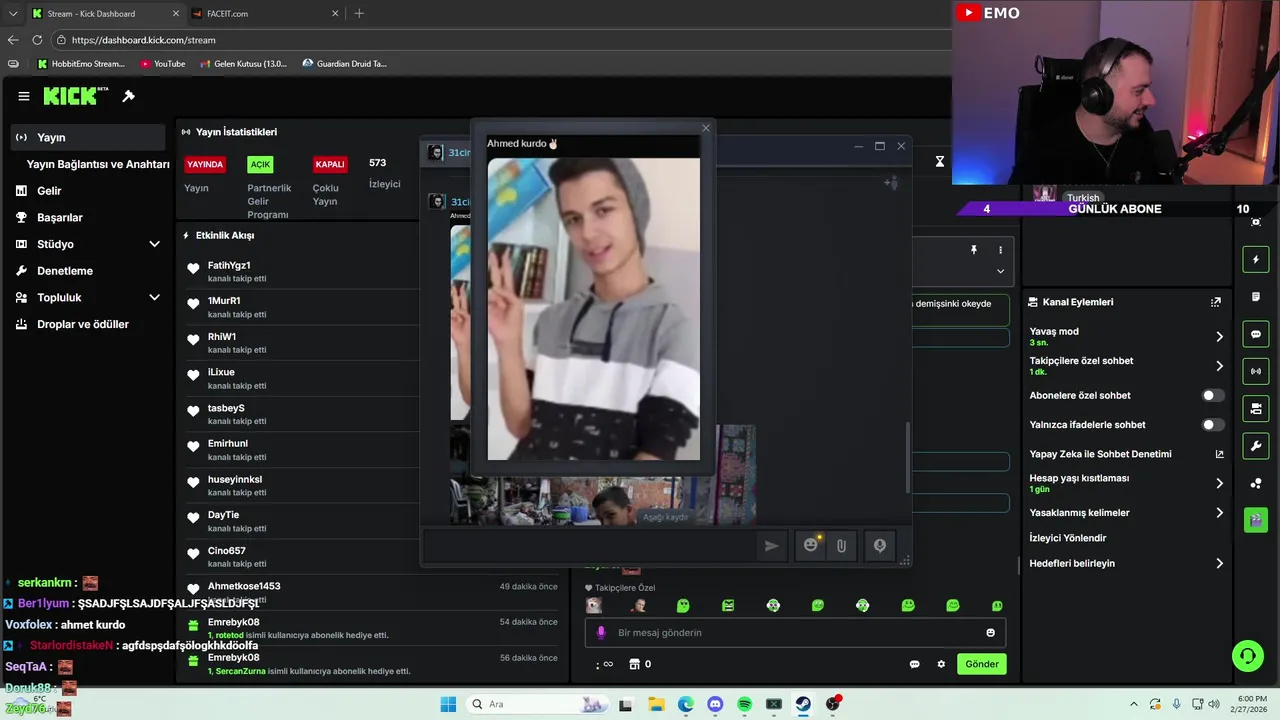This screenshot has width=1280, height=720.
Task: Click add friend icon in Steam chat
Action: (891, 182)
